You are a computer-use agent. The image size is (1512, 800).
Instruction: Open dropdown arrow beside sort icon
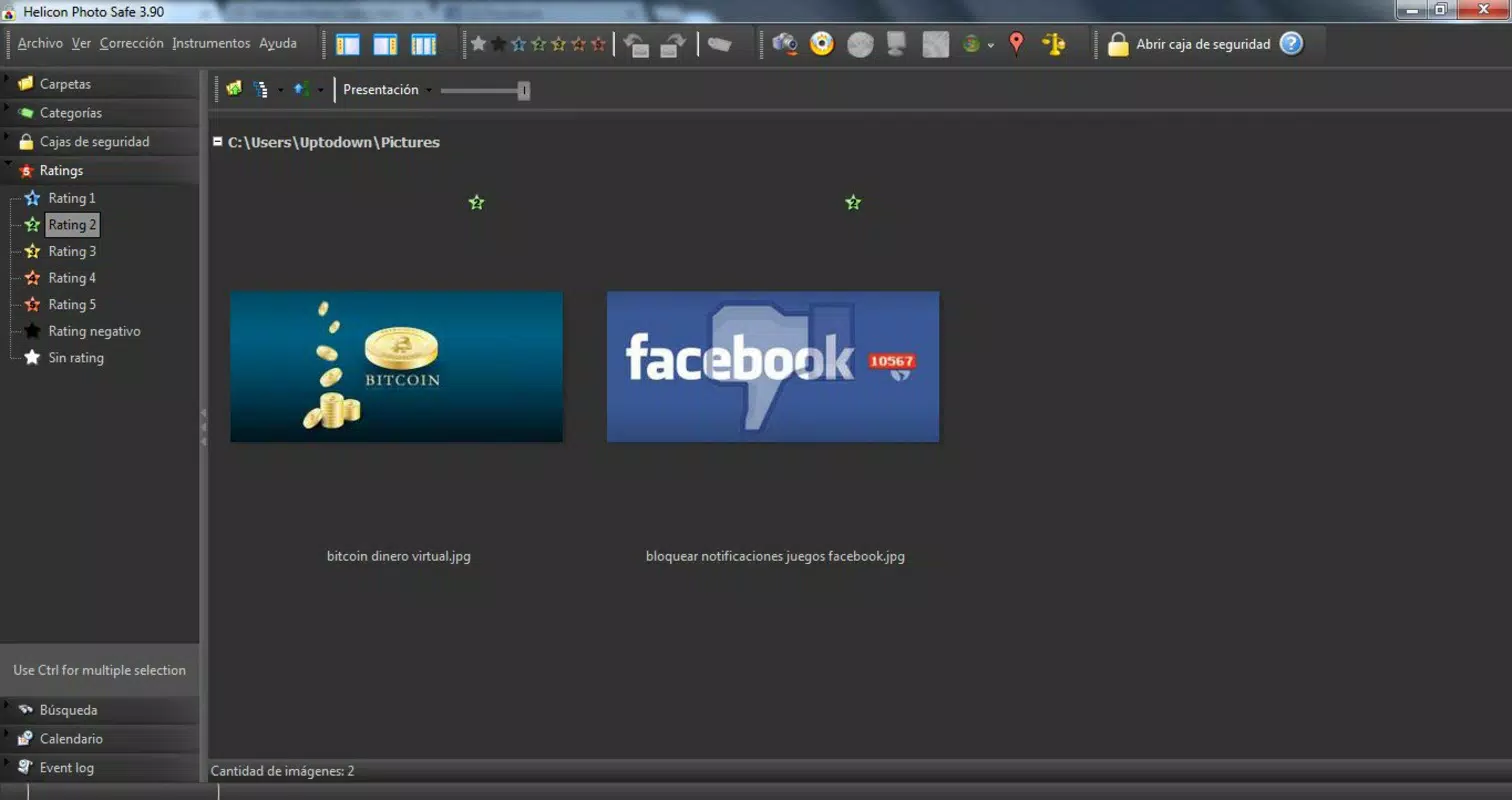(320, 90)
